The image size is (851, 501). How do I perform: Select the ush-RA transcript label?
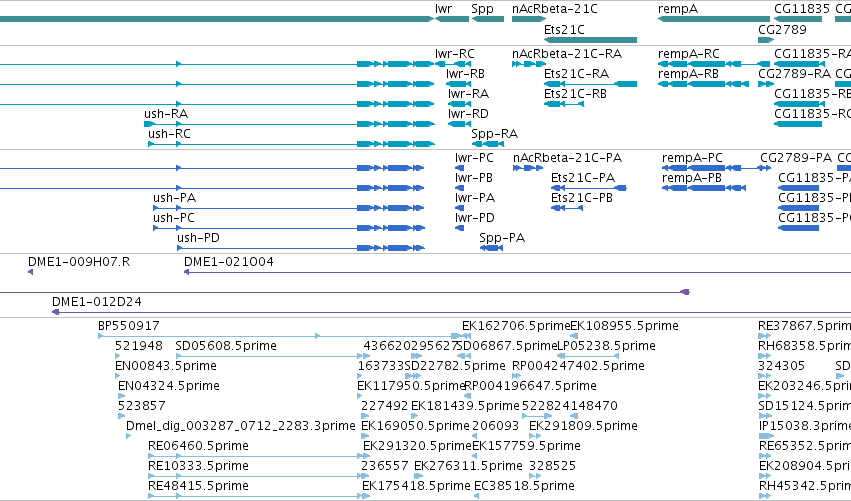coord(166,115)
